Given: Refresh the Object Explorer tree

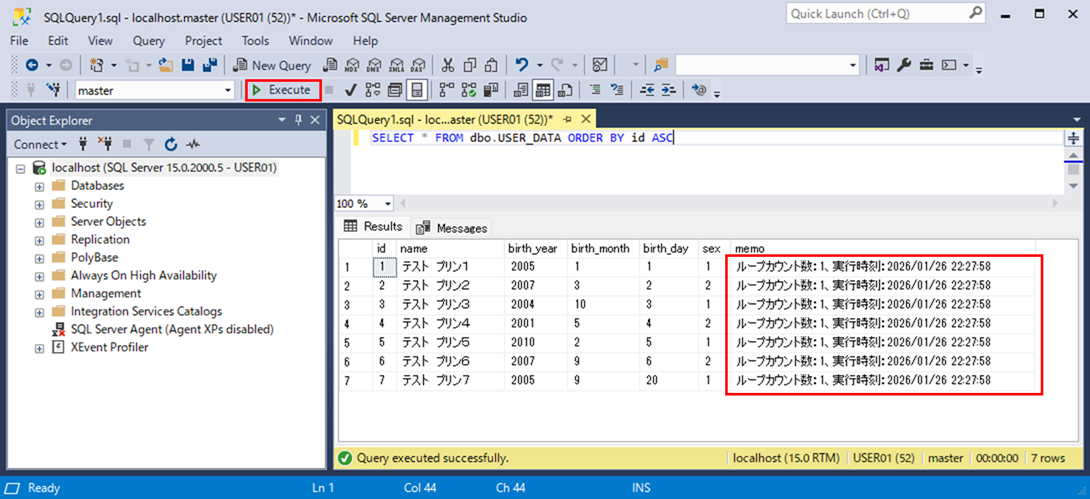Looking at the screenshot, I should coord(171,144).
